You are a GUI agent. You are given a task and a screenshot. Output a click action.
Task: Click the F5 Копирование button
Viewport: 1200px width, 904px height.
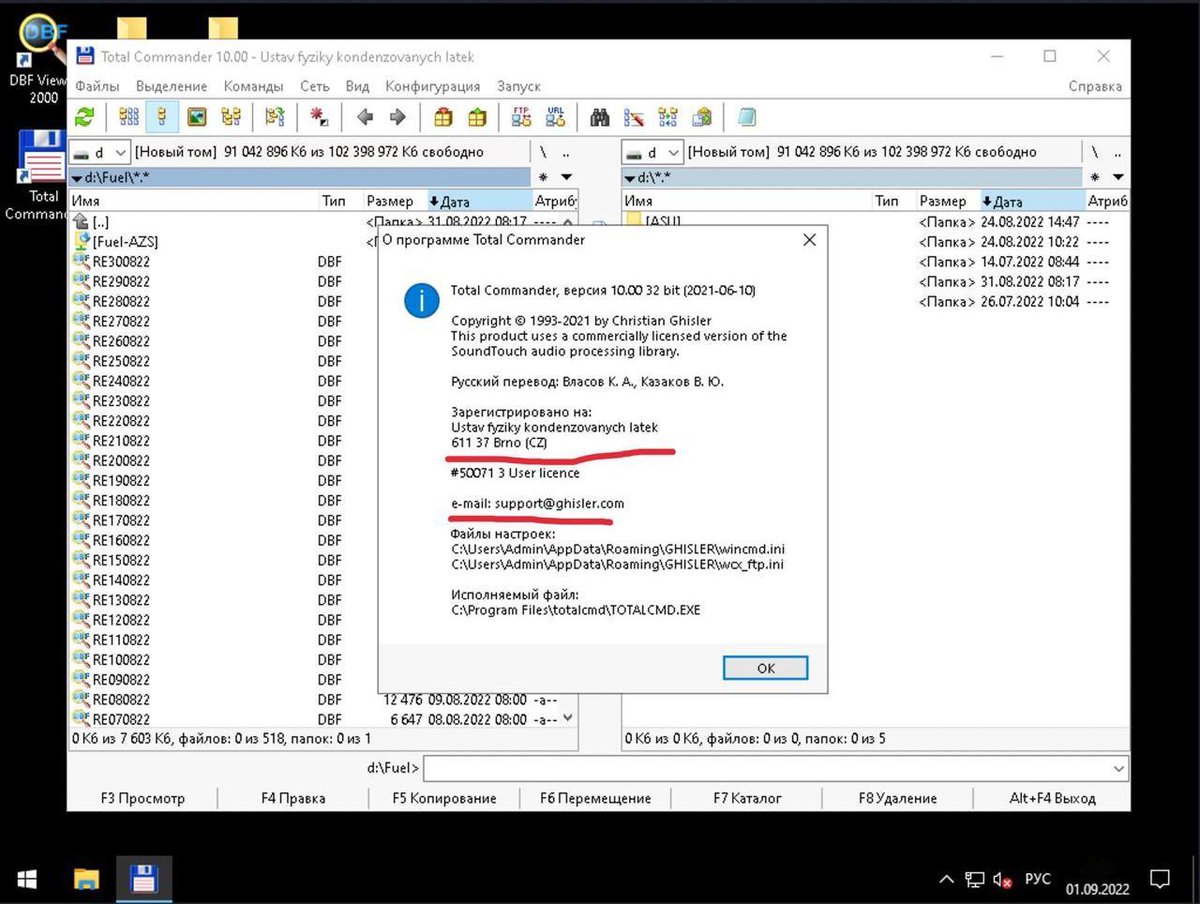(444, 798)
